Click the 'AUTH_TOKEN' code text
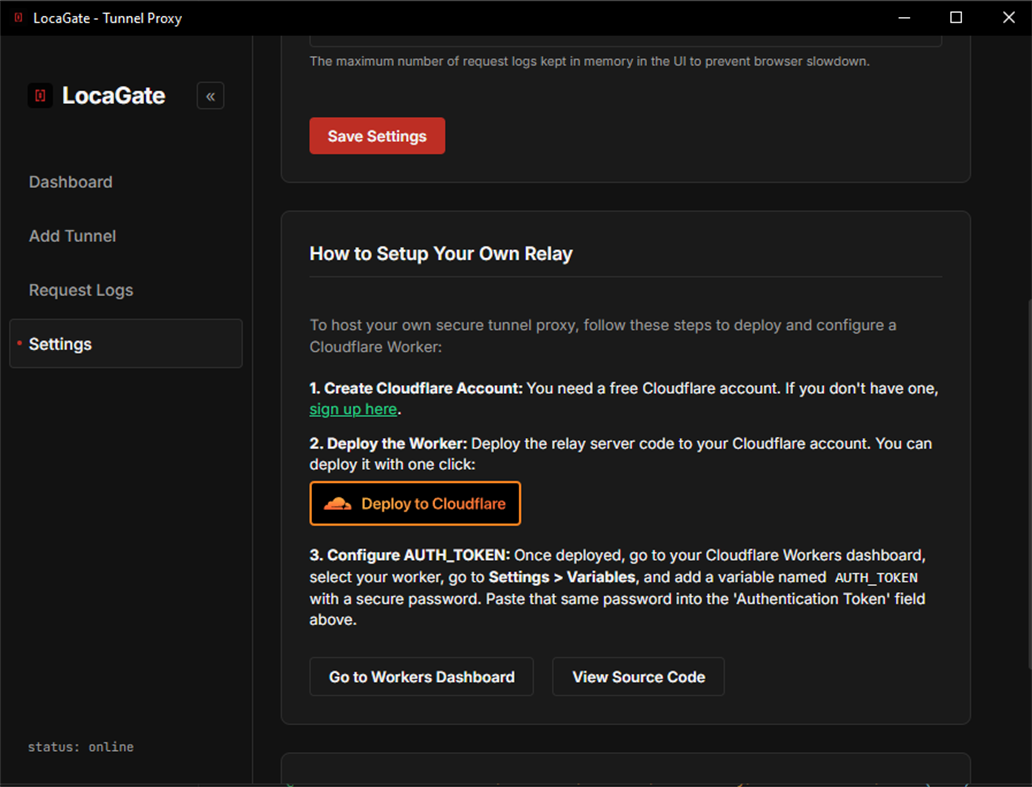The width and height of the screenshot is (1032, 787). tap(876, 578)
